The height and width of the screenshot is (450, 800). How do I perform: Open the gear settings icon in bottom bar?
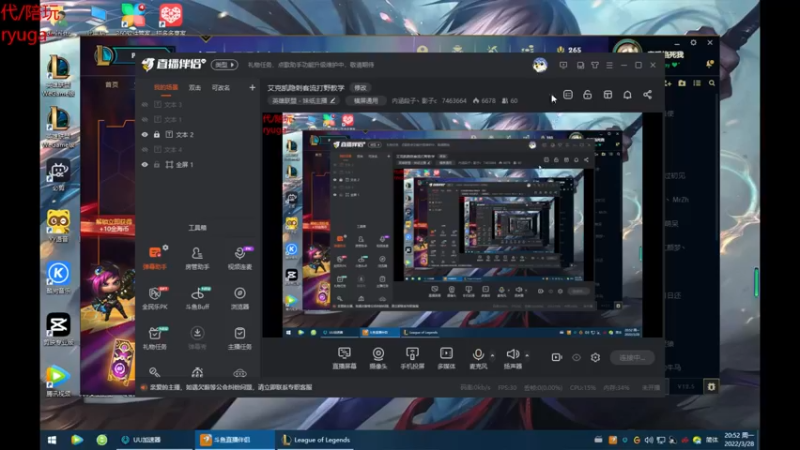point(595,358)
